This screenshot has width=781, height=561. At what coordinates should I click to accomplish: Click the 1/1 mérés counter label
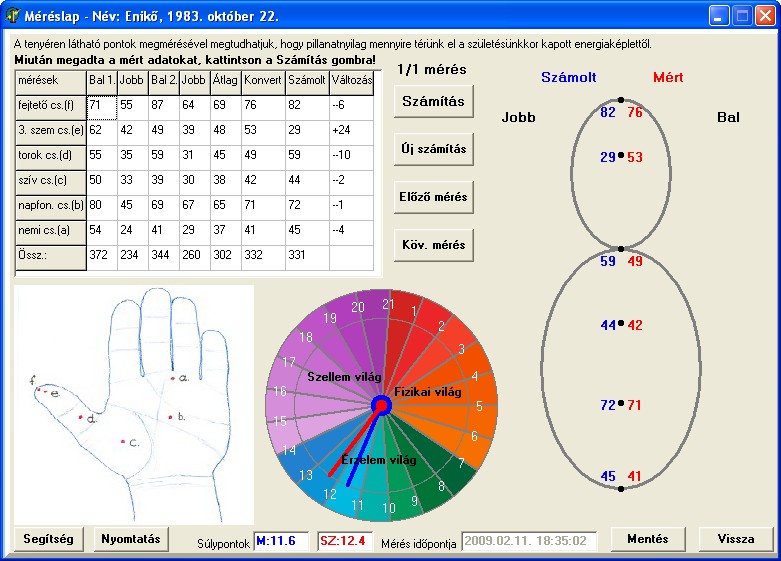tap(432, 69)
